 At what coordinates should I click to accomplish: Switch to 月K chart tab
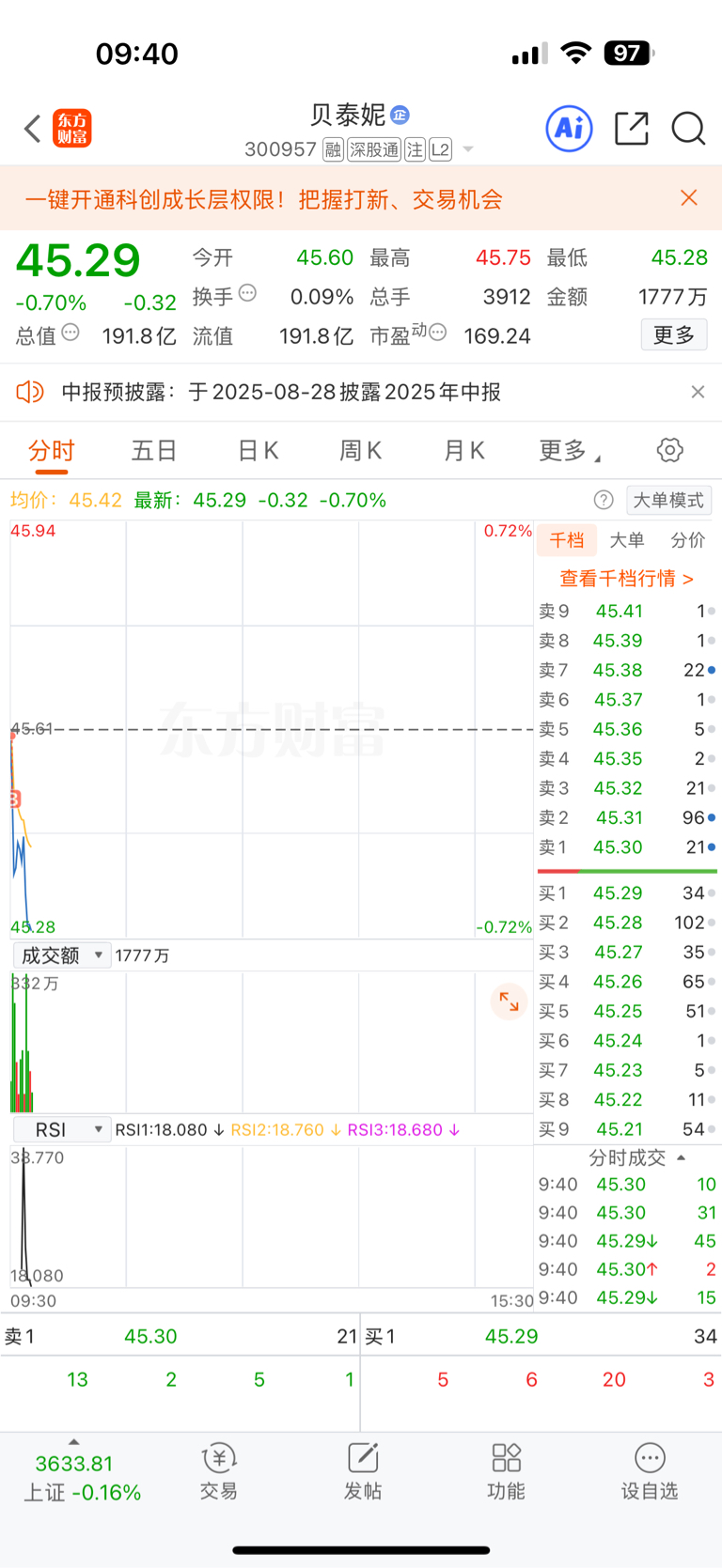coord(463,451)
